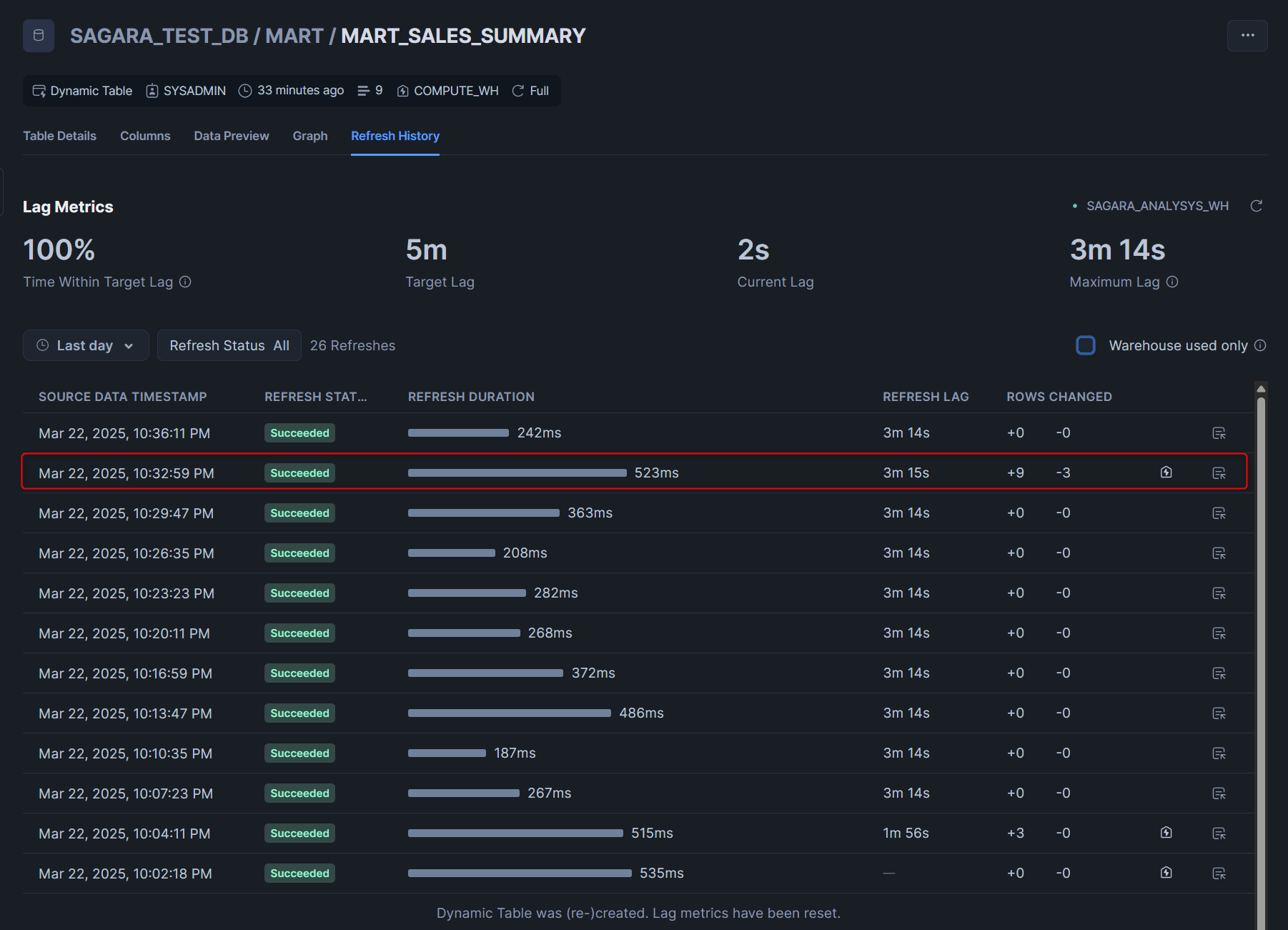This screenshot has height=930, width=1288.
Task: Click the Succeeded badge in 10:36:11 PM row
Action: point(299,433)
